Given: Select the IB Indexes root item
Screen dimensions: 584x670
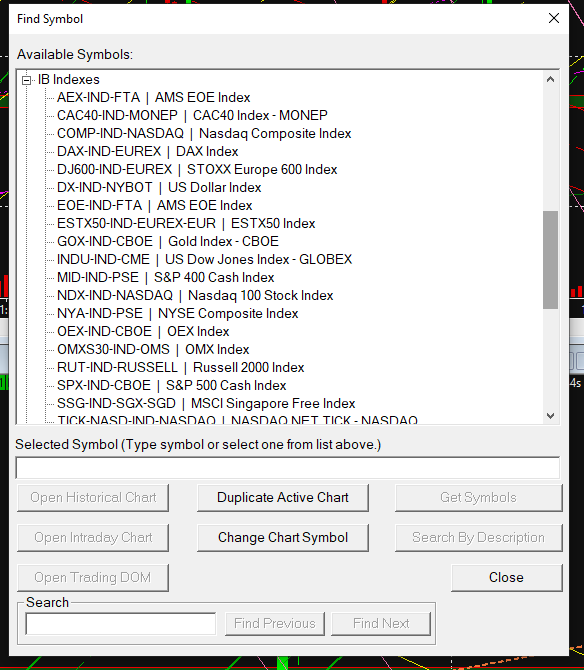Looking at the screenshot, I should click(x=68, y=79).
